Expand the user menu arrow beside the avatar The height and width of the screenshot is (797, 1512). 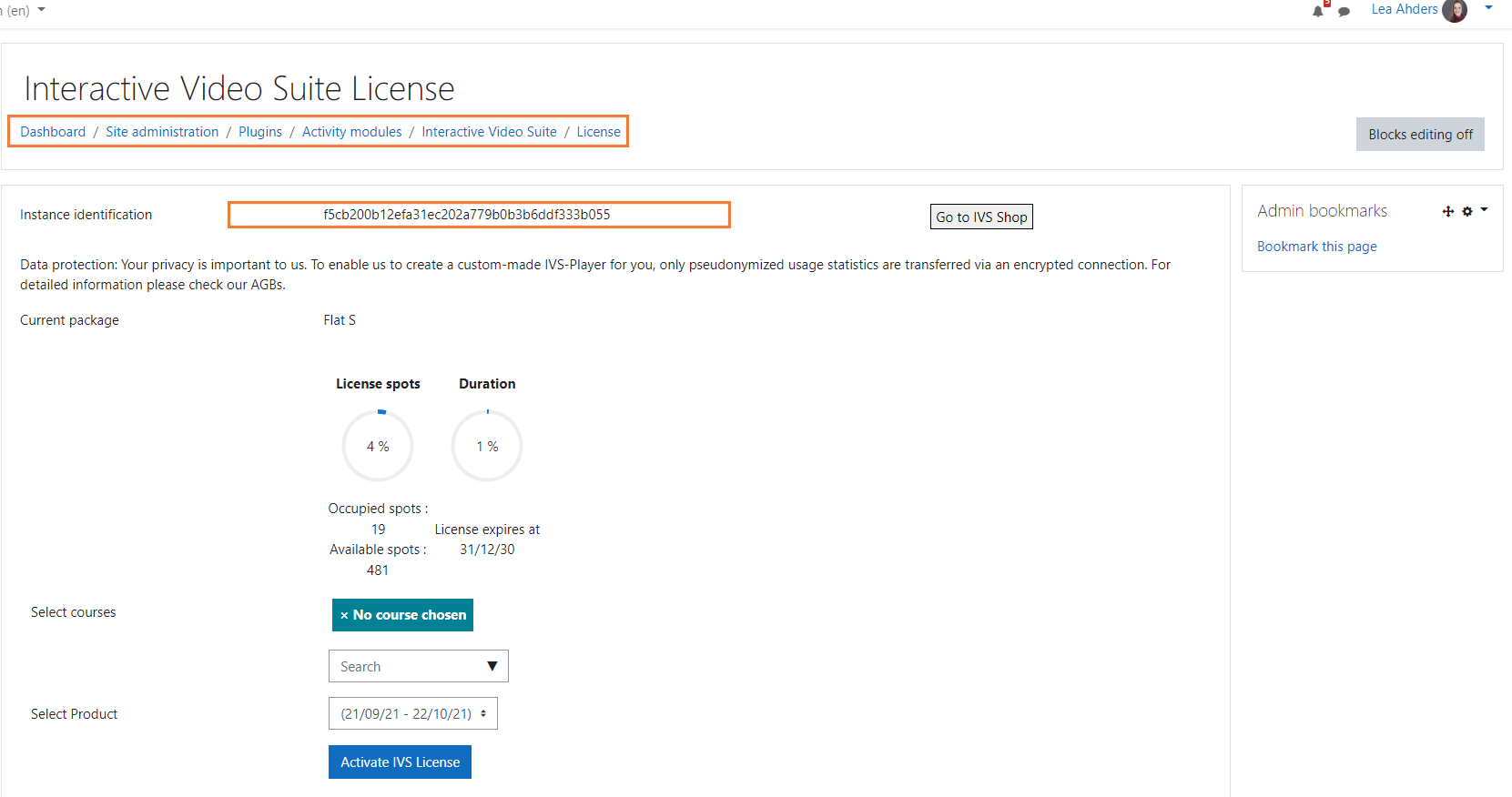point(1488,8)
